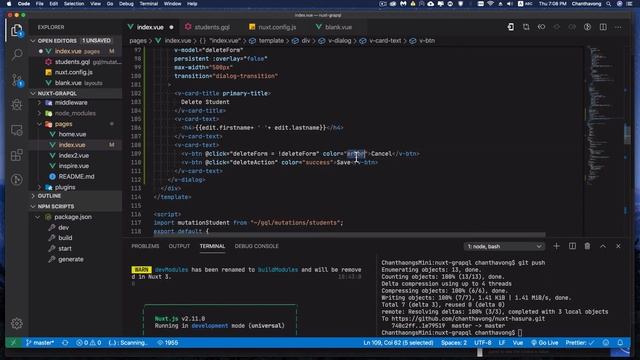The width and height of the screenshot is (640, 360).
Task: Collapse the OPEN EDITORS section
Action: coord(76,40)
